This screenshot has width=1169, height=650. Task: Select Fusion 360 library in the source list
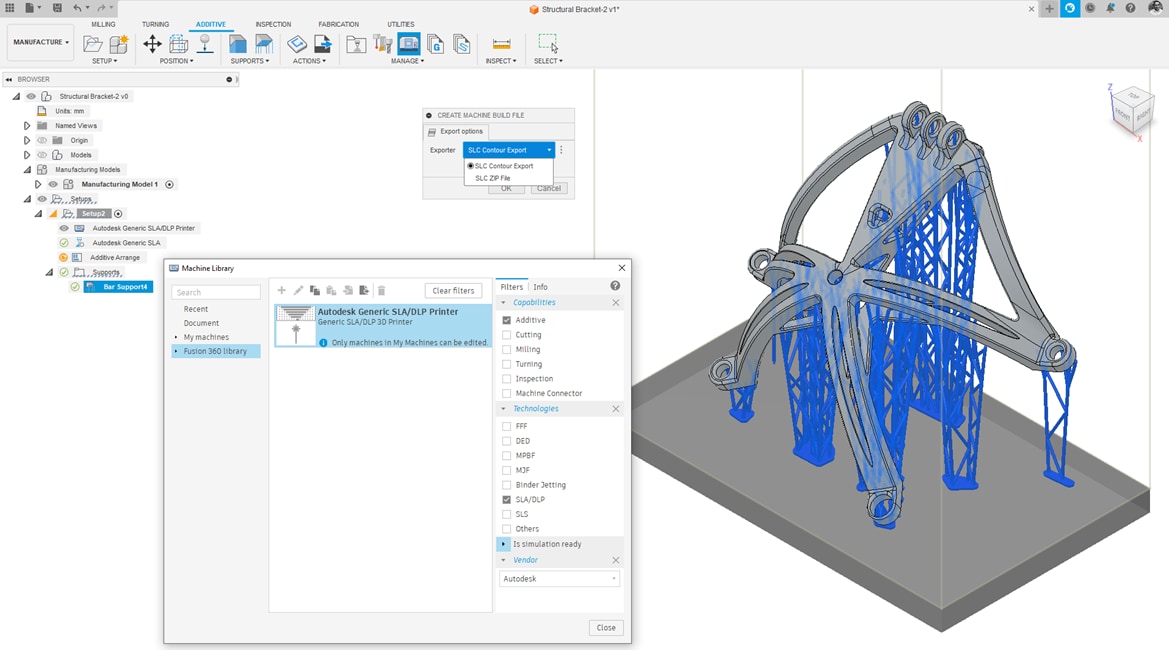point(214,350)
